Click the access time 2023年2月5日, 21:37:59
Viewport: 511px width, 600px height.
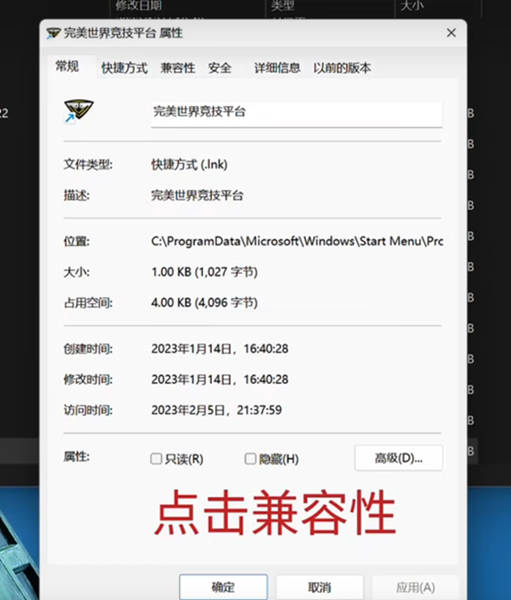(x=217, y=410)
